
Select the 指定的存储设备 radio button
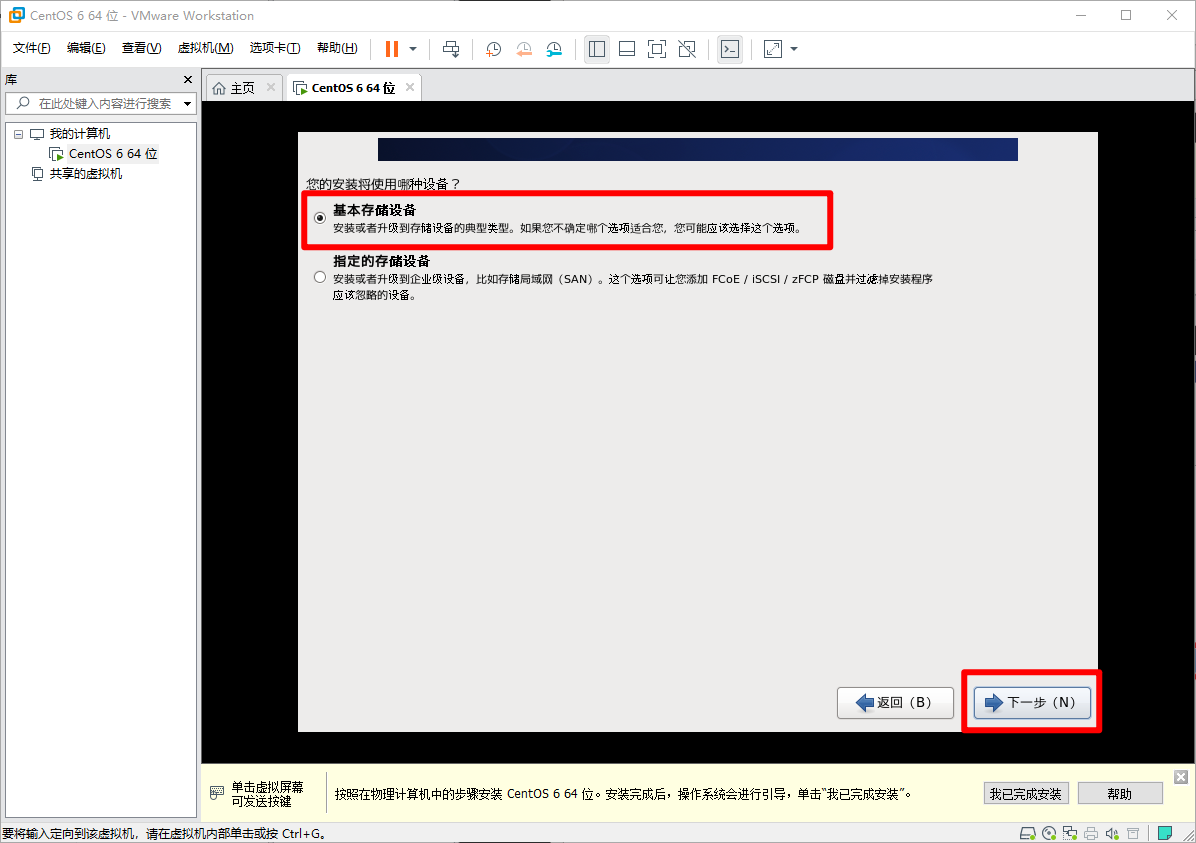click(320, 278)
